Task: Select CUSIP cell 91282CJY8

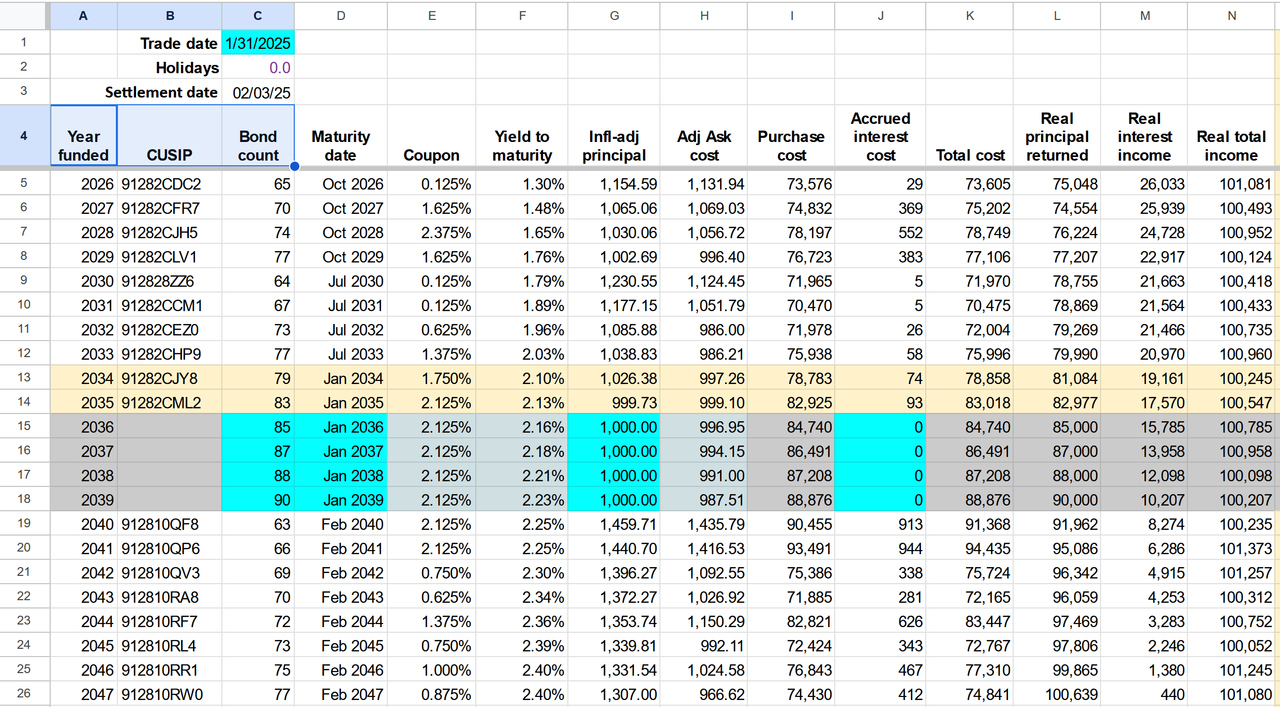Action: 170,378
